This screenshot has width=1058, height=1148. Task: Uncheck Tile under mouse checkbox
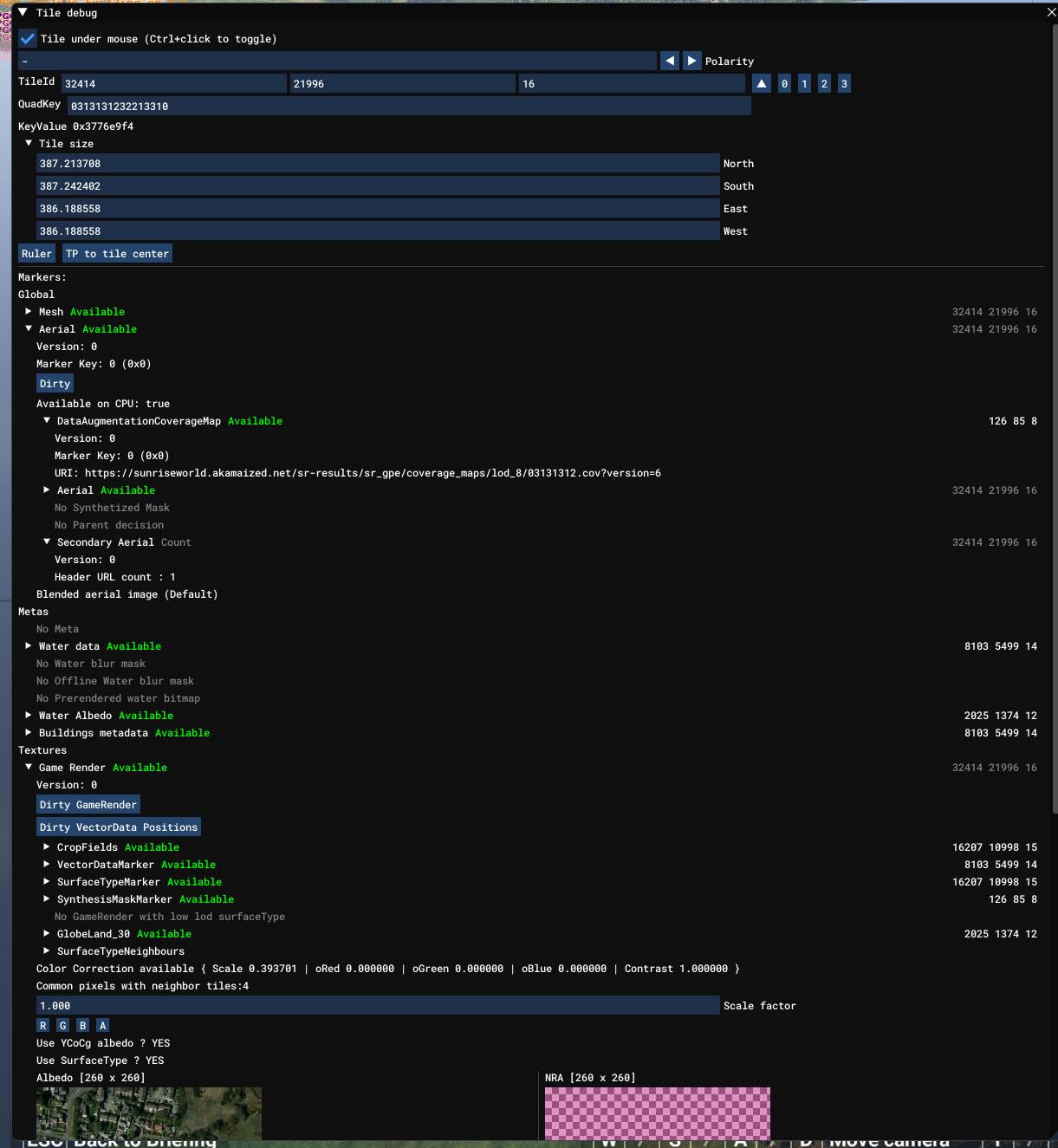(28, 38)
